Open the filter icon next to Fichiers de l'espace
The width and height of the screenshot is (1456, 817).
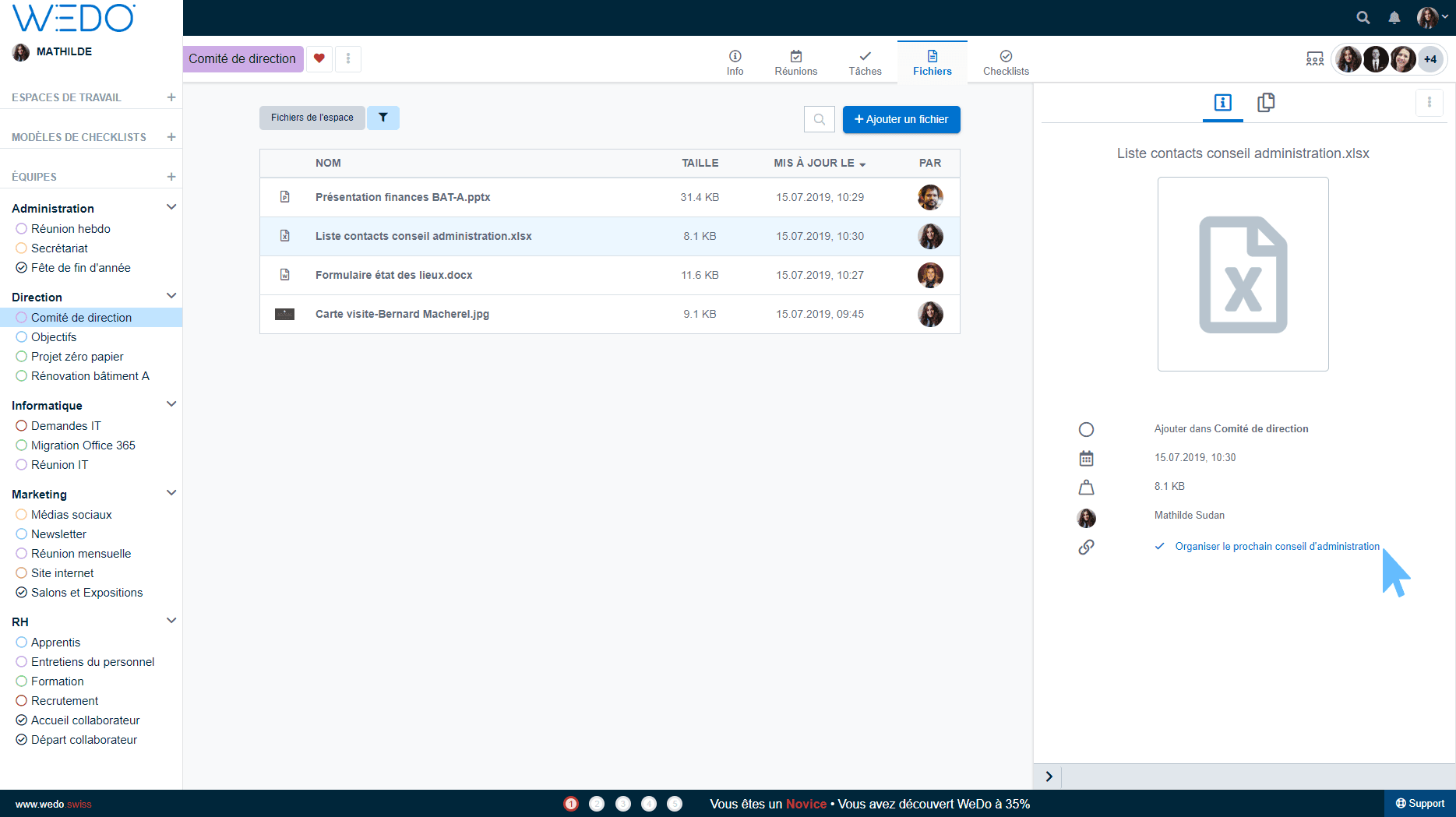click(383, 118)
